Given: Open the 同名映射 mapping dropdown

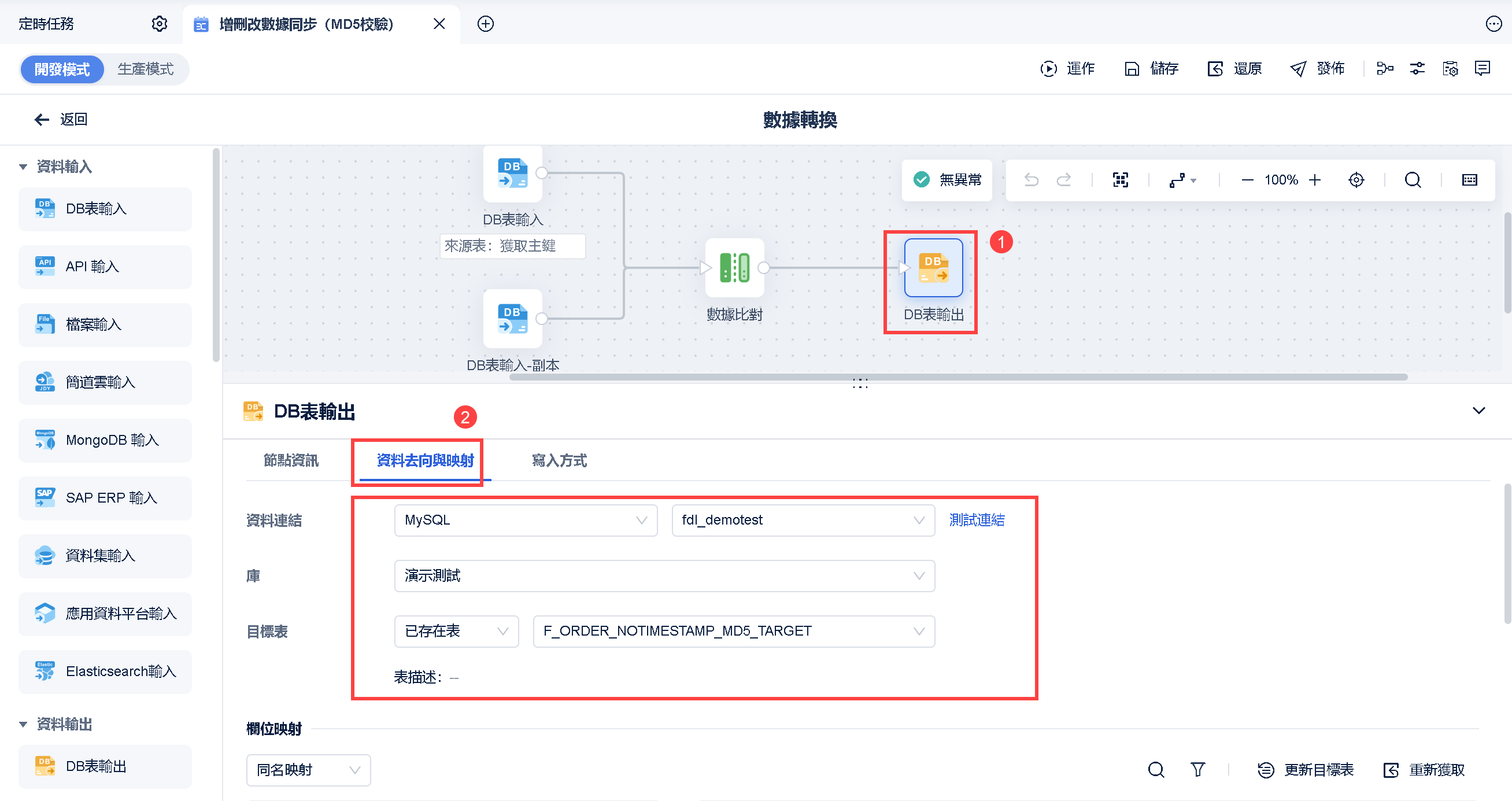Looking at the screenshot, I should point(308,770).
